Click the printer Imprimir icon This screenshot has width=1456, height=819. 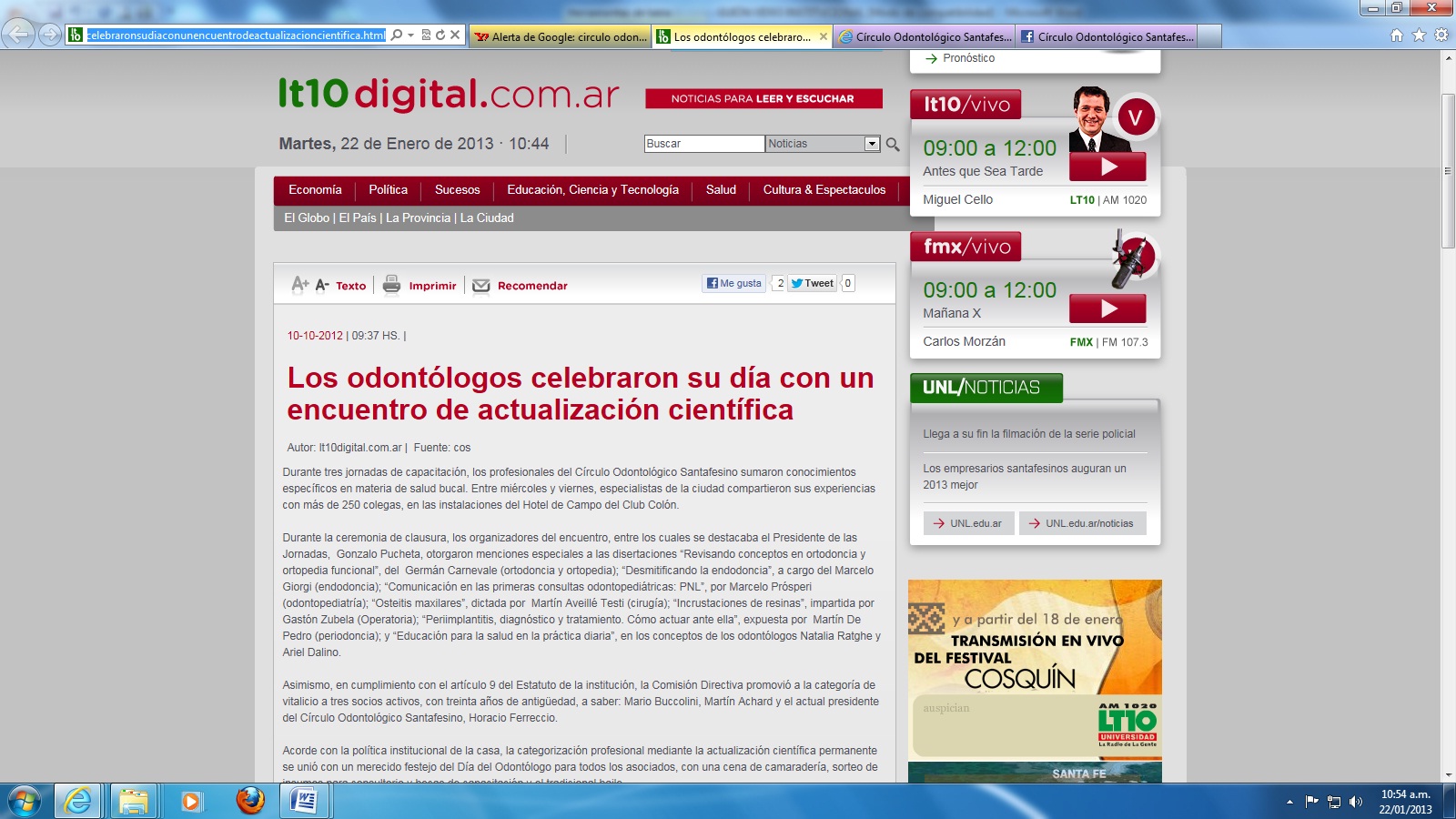(x=391, y=285)
